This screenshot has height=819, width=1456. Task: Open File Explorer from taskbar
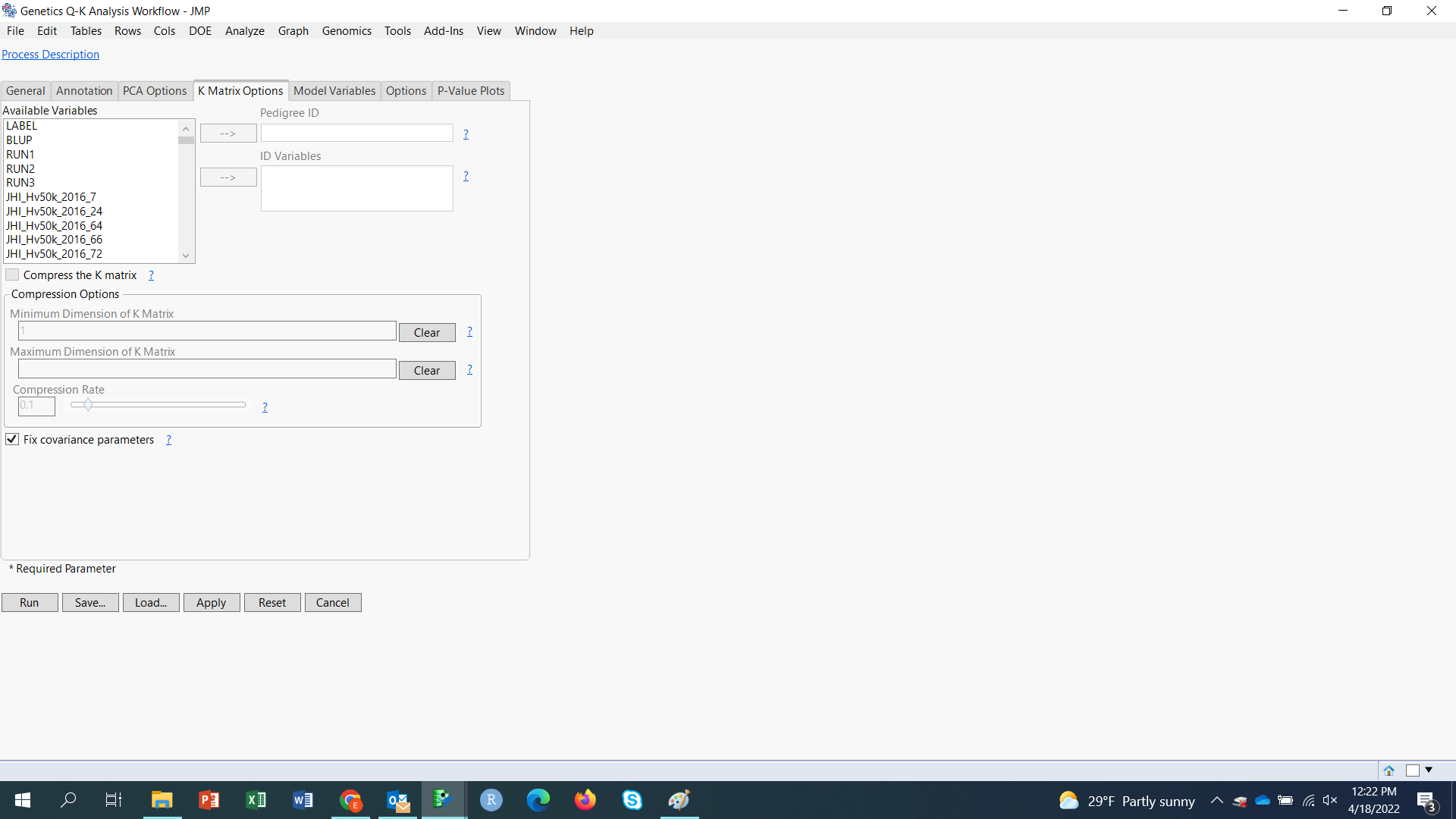click(162, 800)
